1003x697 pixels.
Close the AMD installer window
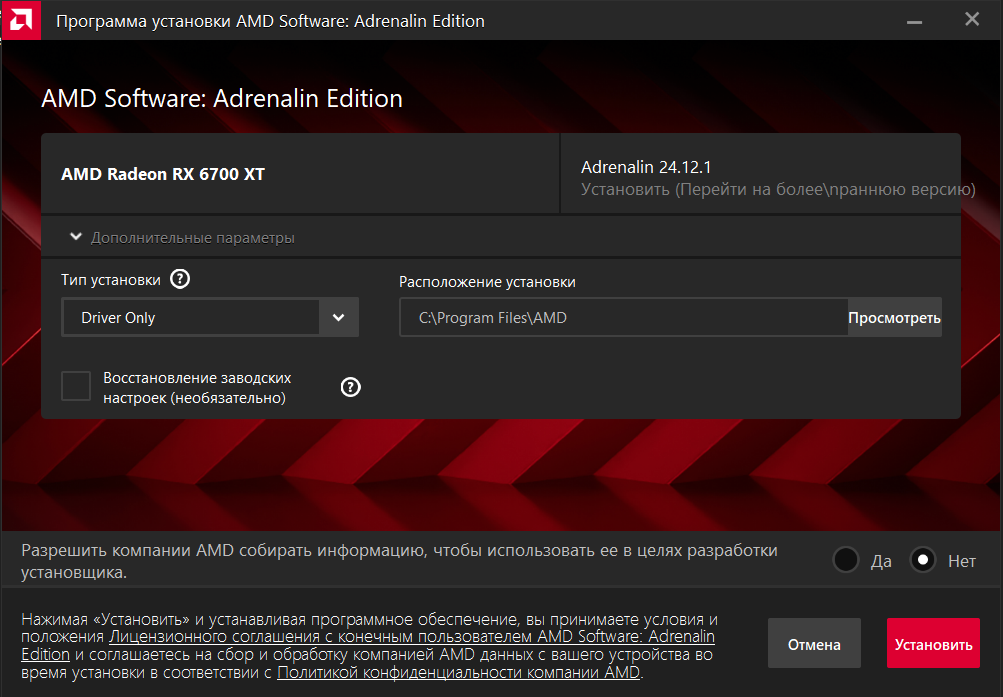(x=972, y=20)
